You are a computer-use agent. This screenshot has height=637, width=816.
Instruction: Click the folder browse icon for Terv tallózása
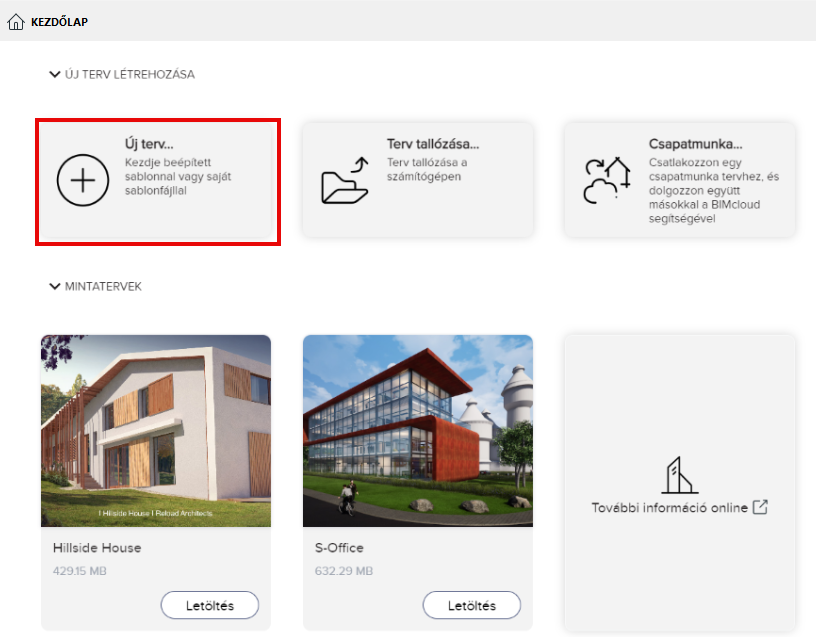[x=345, y=180]
